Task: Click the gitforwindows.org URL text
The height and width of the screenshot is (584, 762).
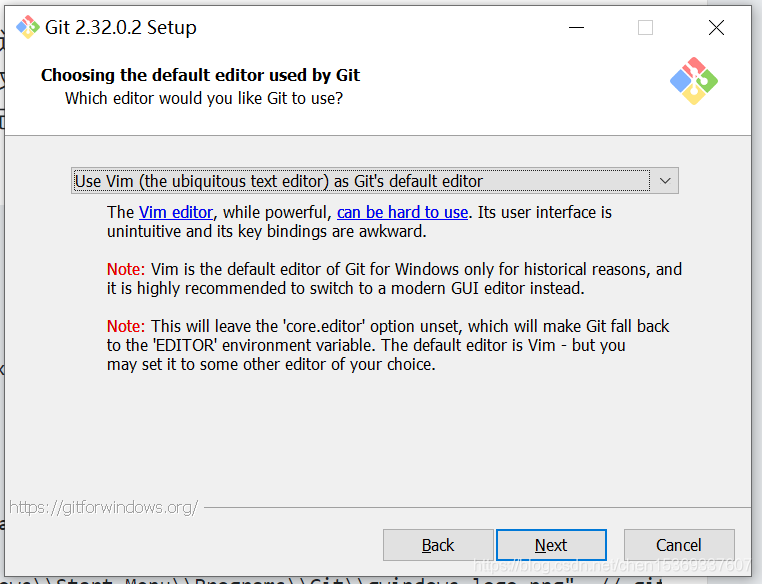Action: tap(103, 507)
